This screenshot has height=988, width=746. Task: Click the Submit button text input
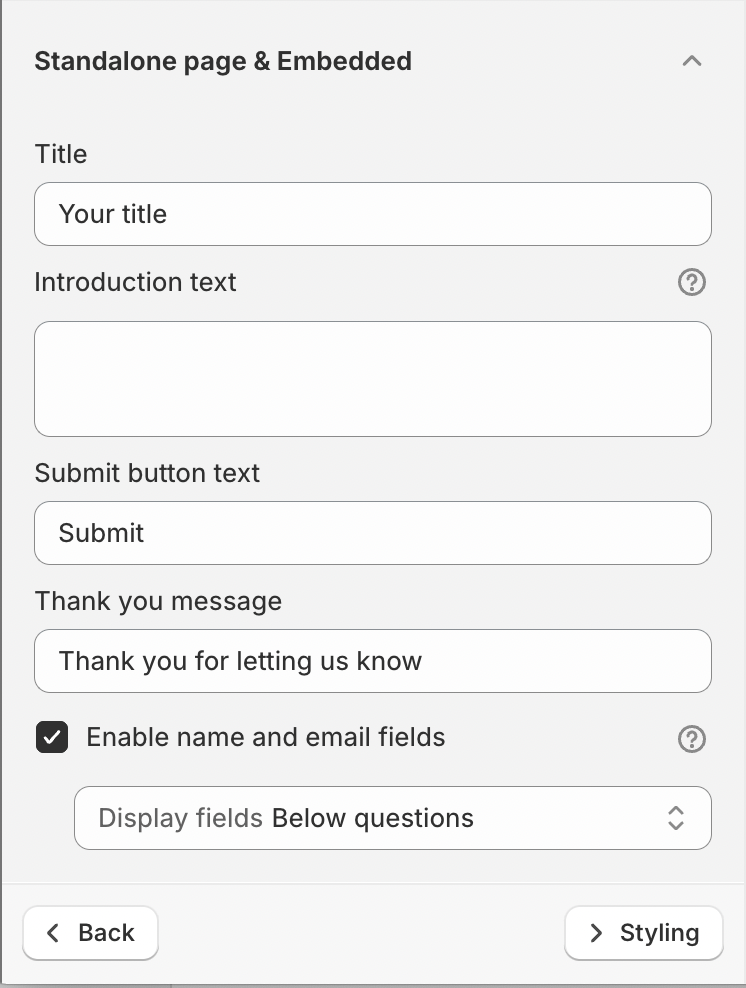[x=373, y=533]
